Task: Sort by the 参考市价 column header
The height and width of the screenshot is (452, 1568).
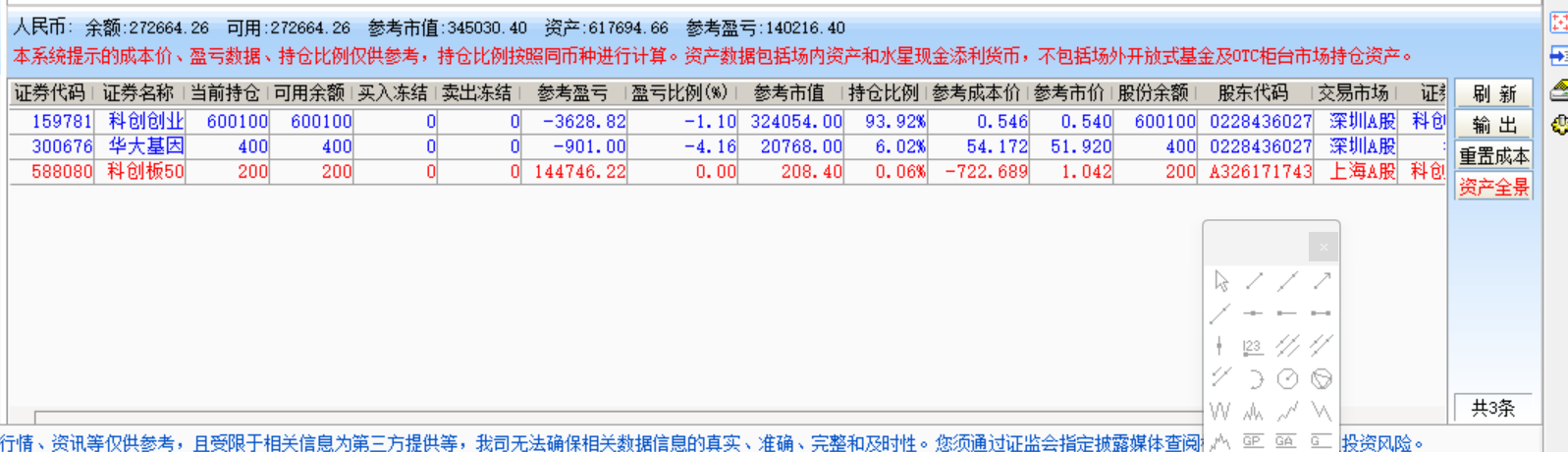Action: (x=1069, y=93)
